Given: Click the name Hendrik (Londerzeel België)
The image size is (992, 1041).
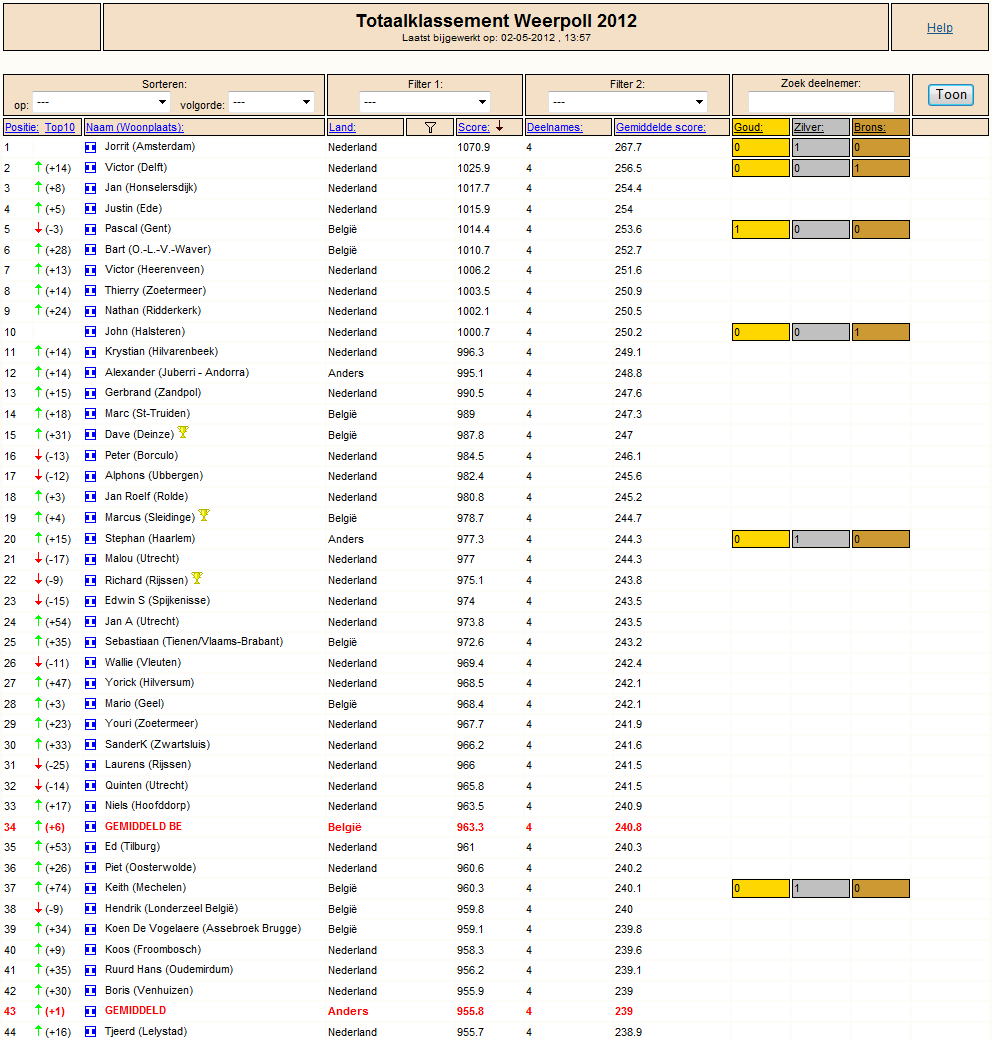Looking at the screenshot, I should coord(171,909).
